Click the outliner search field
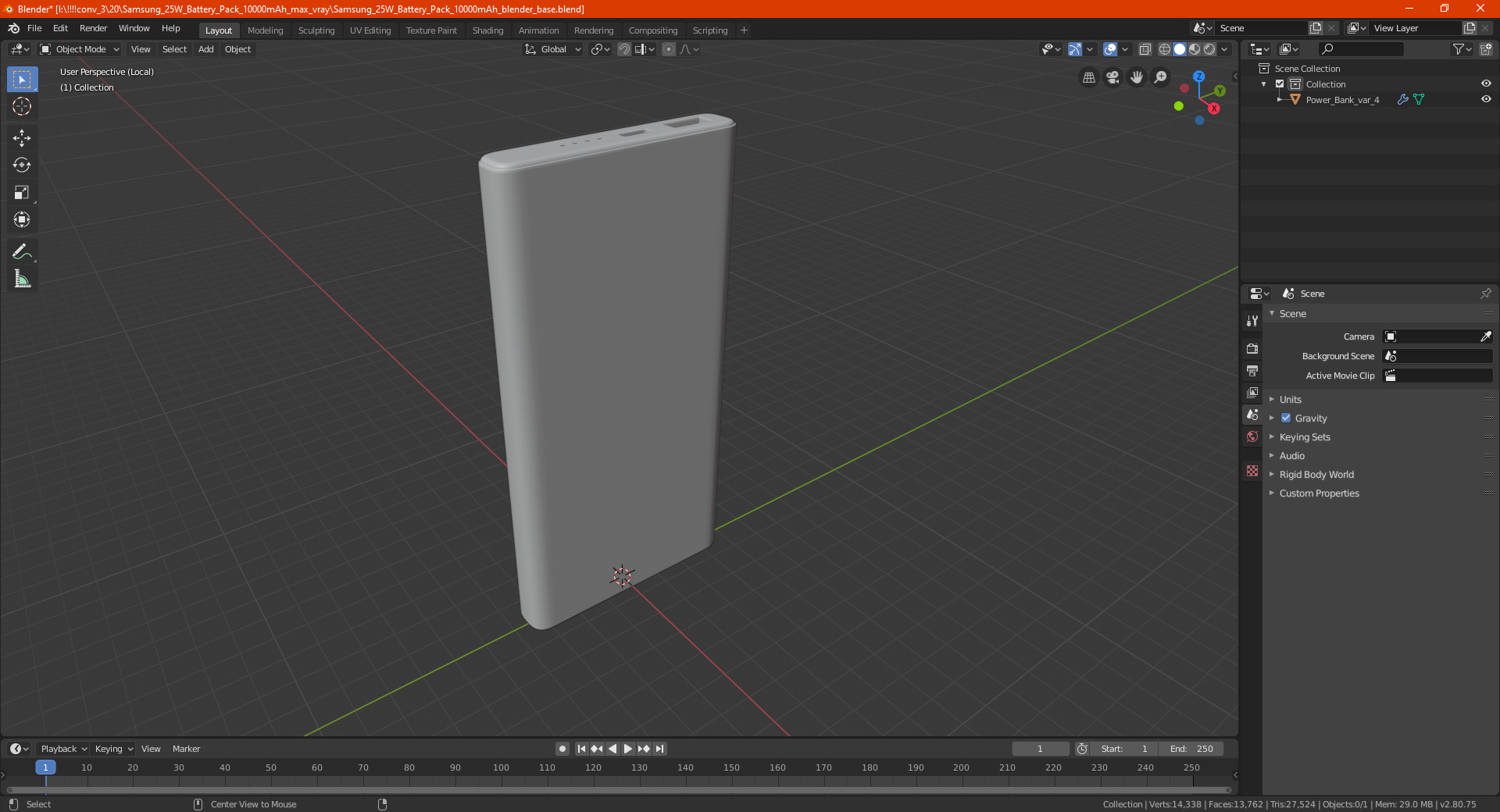 coord(1361,49)
